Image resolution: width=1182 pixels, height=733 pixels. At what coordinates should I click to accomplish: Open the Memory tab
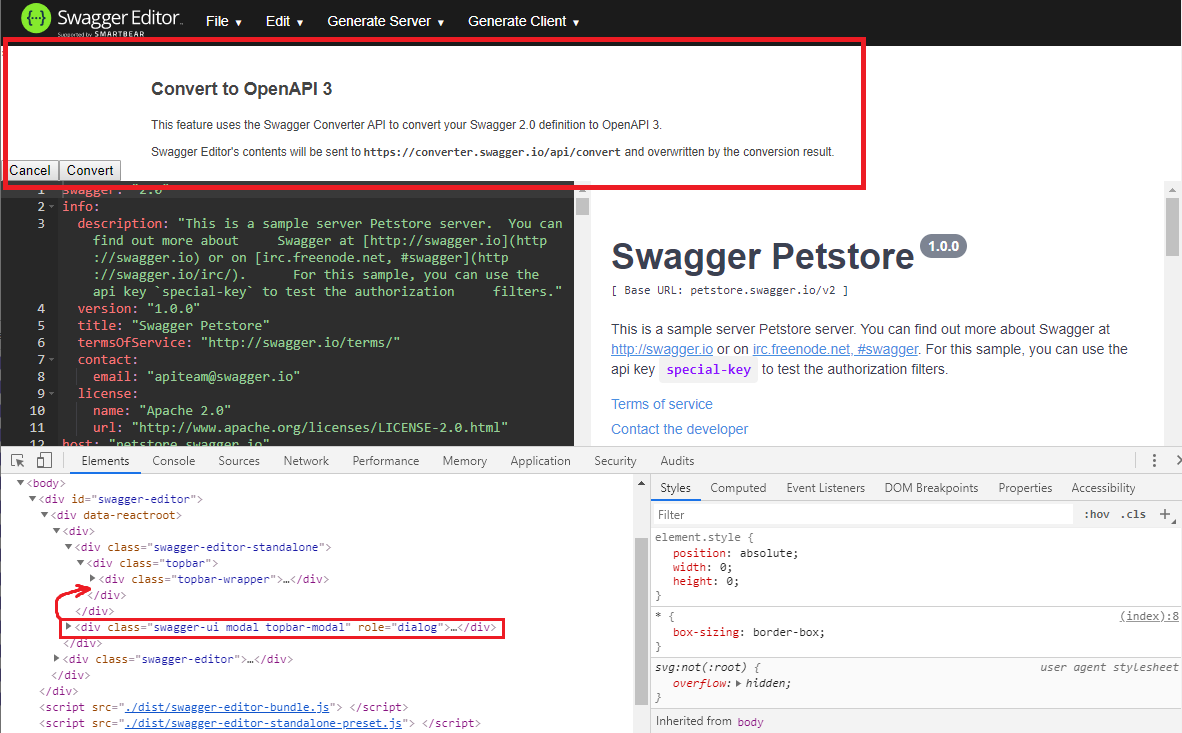(464, 461)
